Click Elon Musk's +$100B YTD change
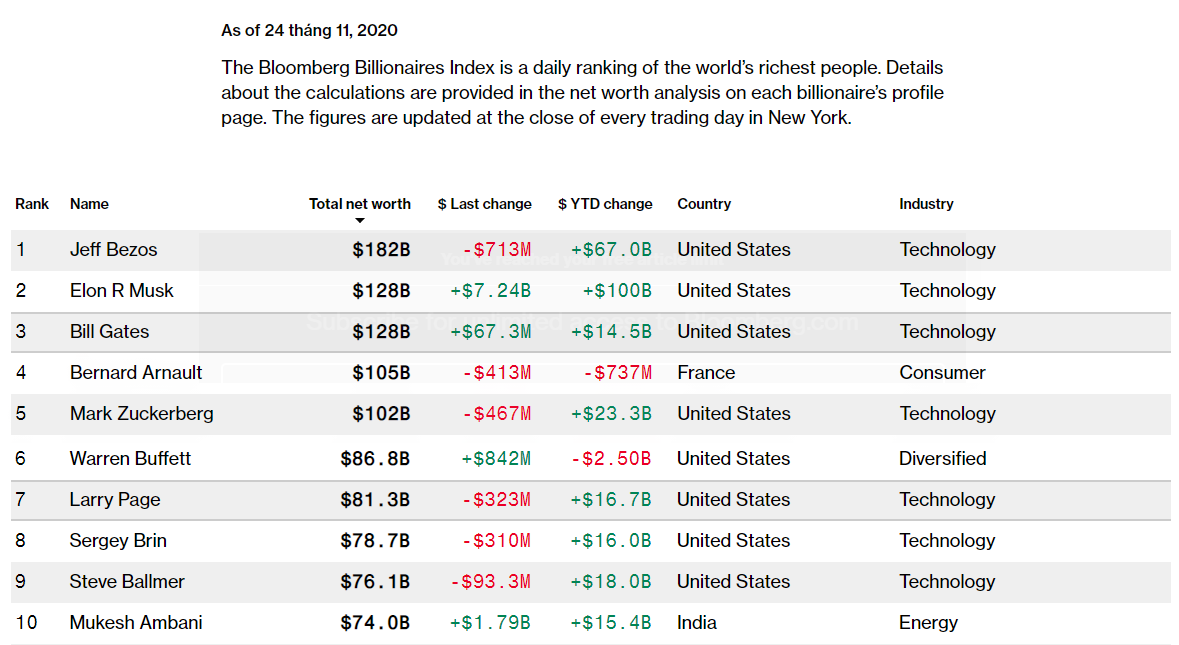This screenshot has height=645, width=1179. 617,291
